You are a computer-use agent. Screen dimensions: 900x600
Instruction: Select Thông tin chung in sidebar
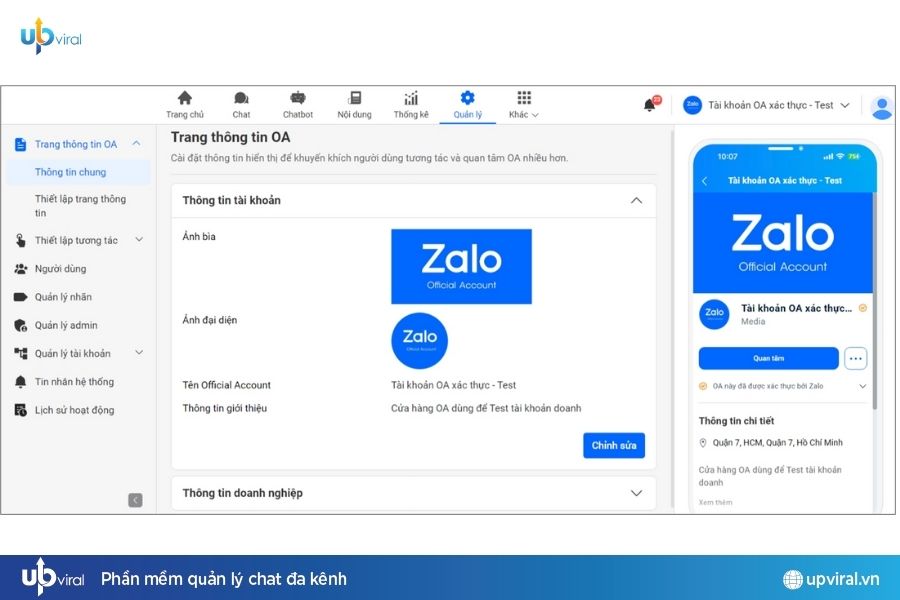(79, 172)
